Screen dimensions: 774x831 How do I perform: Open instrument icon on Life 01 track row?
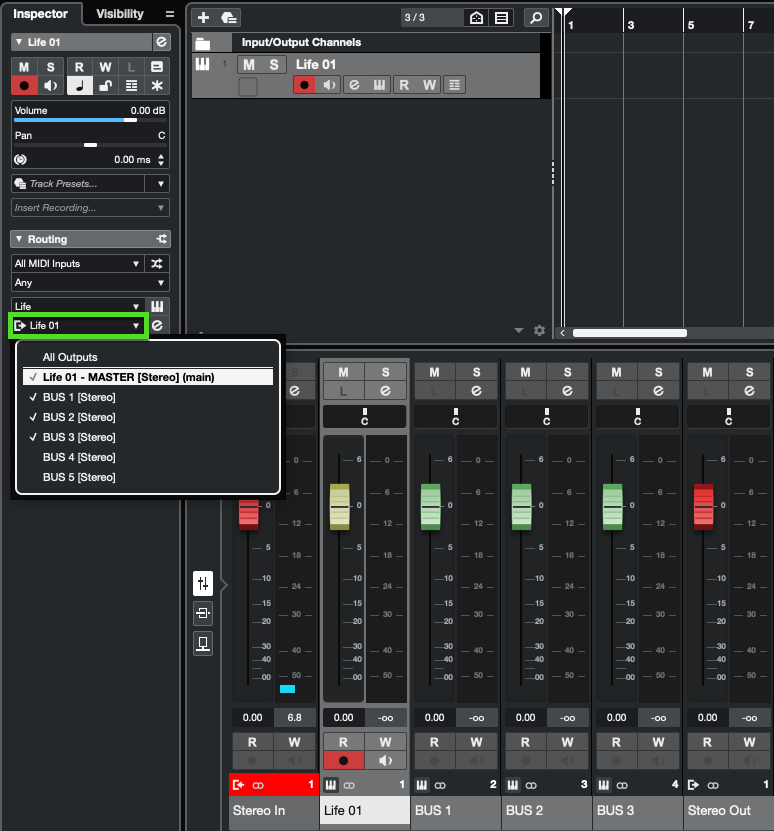[379, 85]
